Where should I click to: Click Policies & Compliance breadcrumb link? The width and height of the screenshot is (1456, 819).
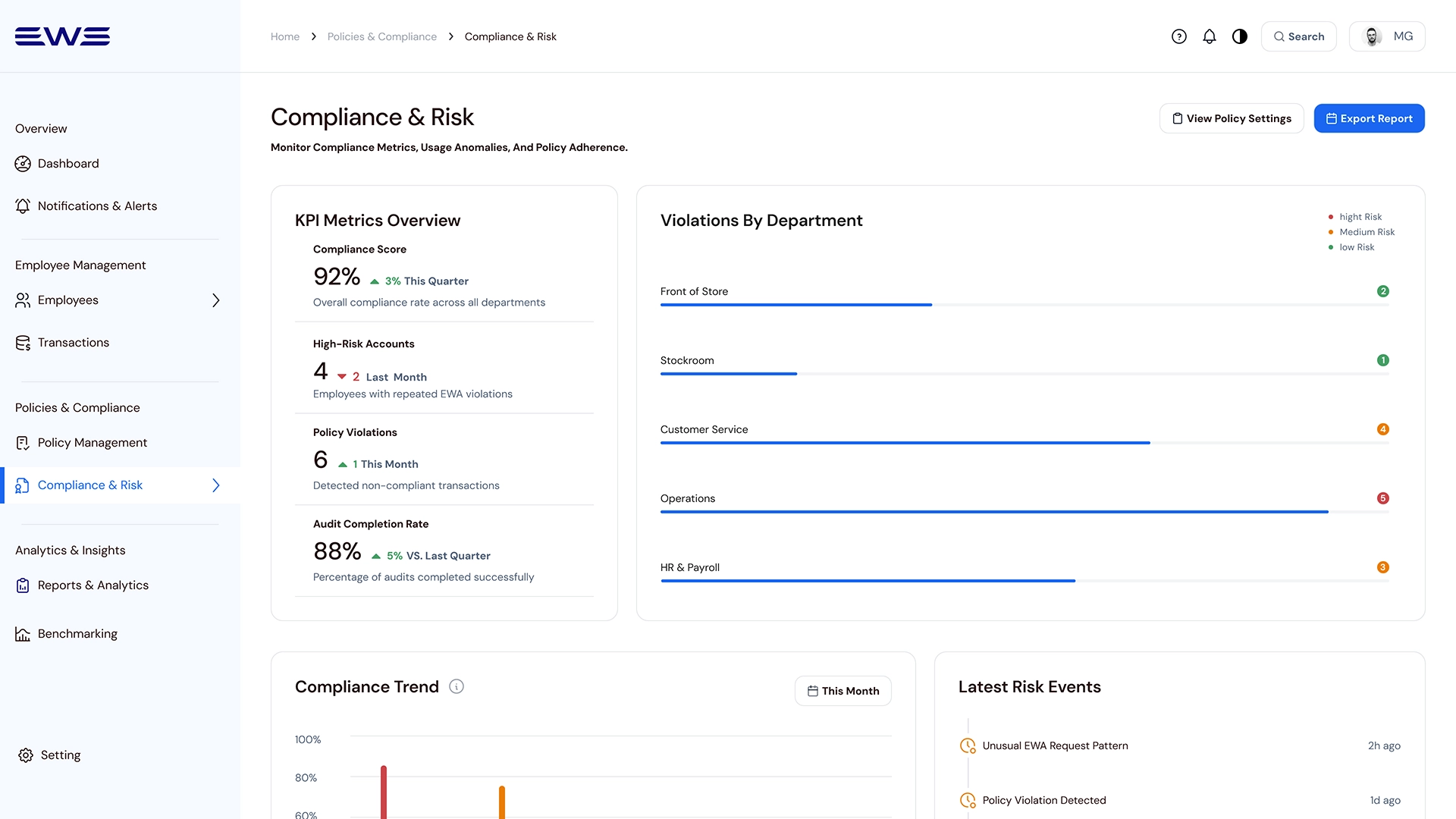381,36
